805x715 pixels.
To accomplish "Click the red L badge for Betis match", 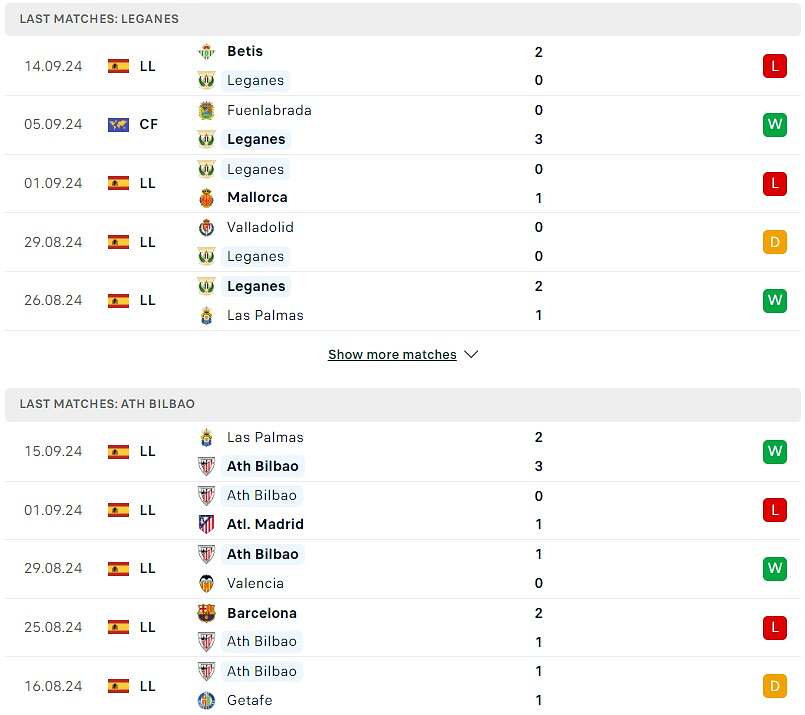I will pos(774,66).
